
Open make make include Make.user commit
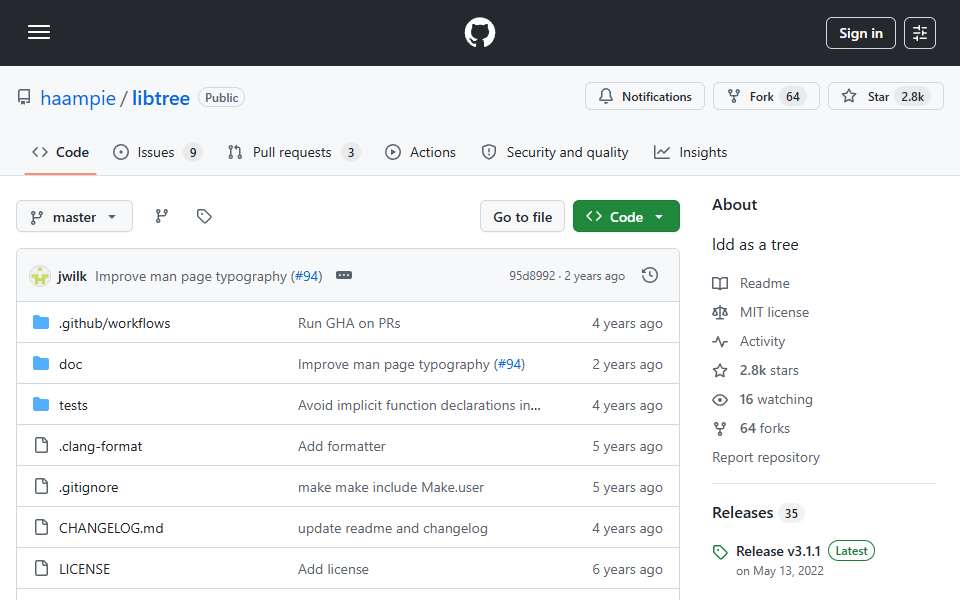(x=391, y=487)
